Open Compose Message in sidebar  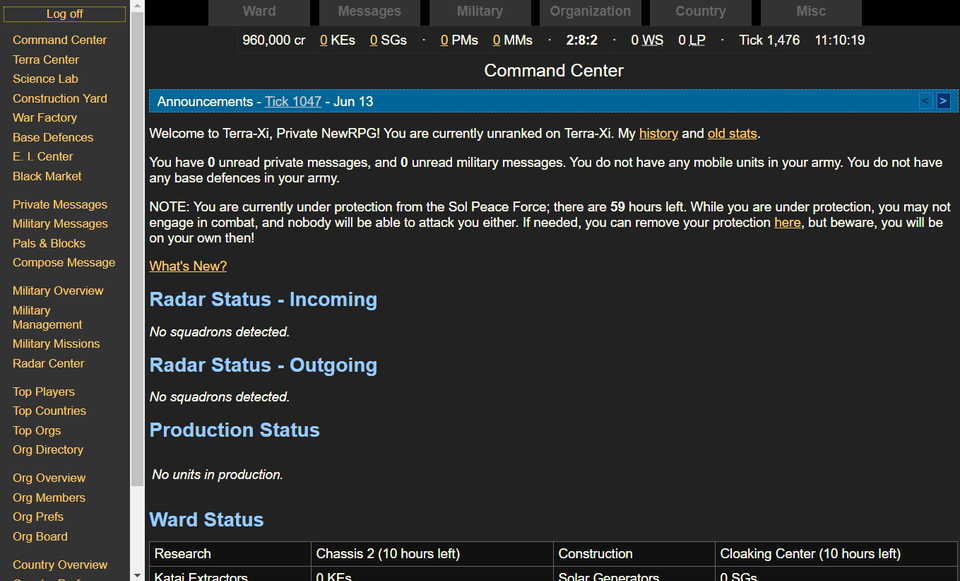tap(64, 263)
